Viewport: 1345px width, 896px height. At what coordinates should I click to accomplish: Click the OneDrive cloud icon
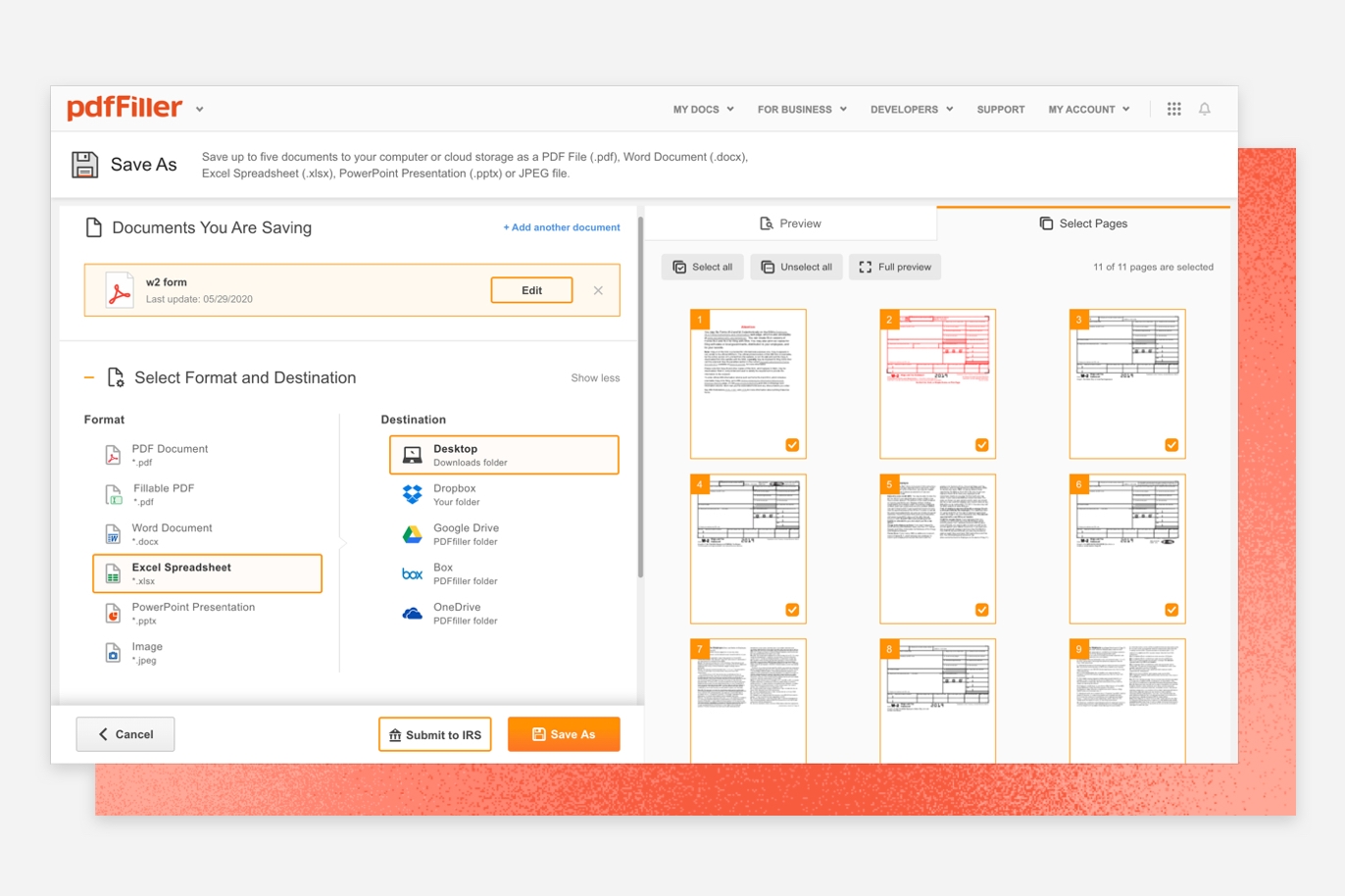click(413, 614)
